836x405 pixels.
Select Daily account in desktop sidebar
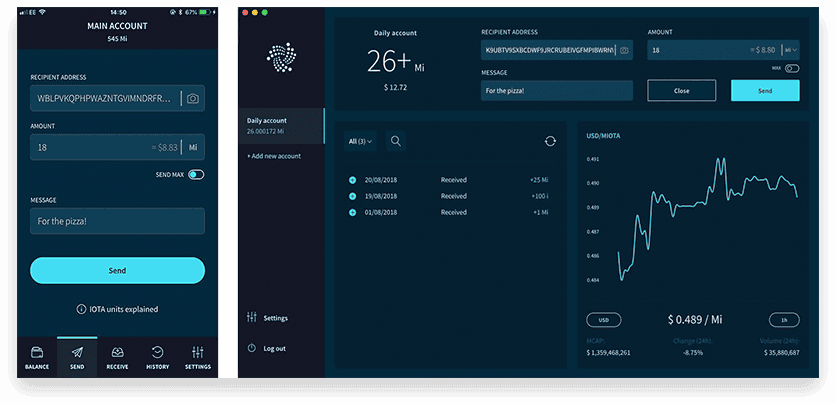[282, 126]
